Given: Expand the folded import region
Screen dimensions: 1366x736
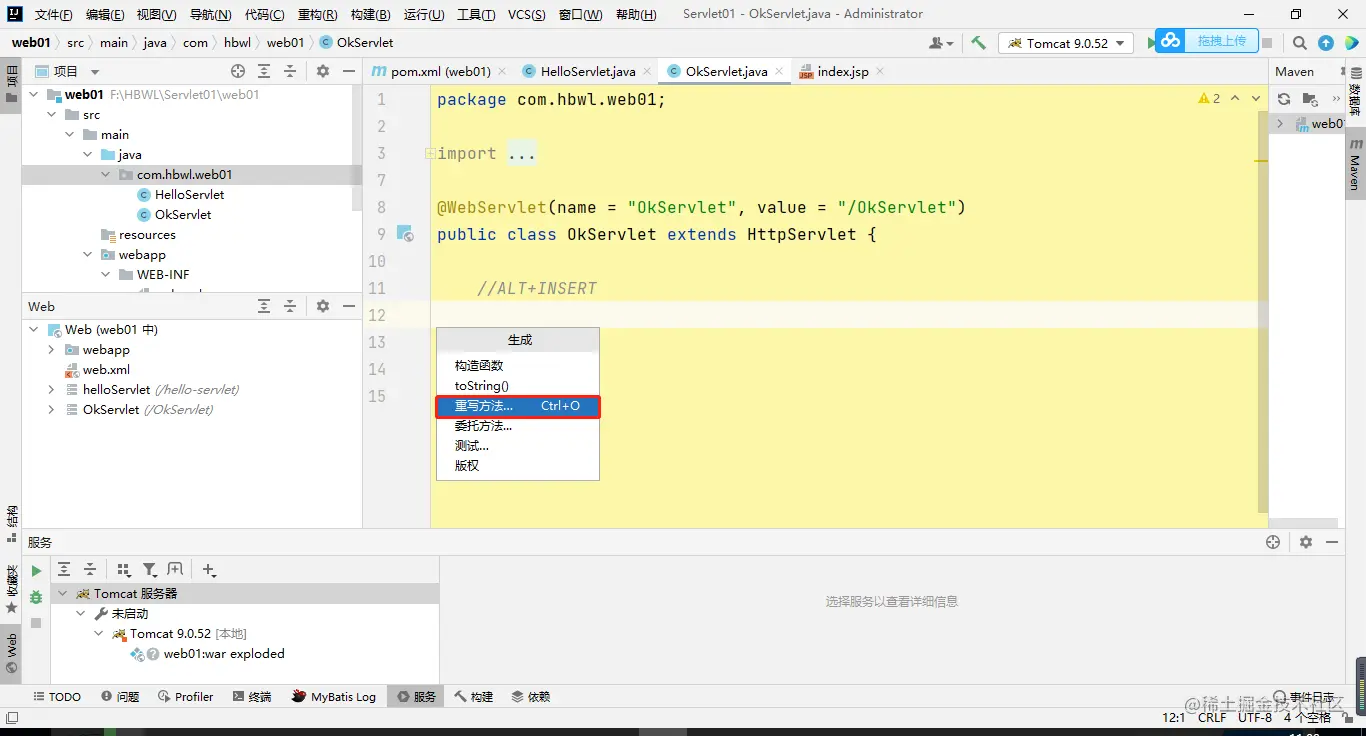Looking at the screenshot, I should coord(429,153).
